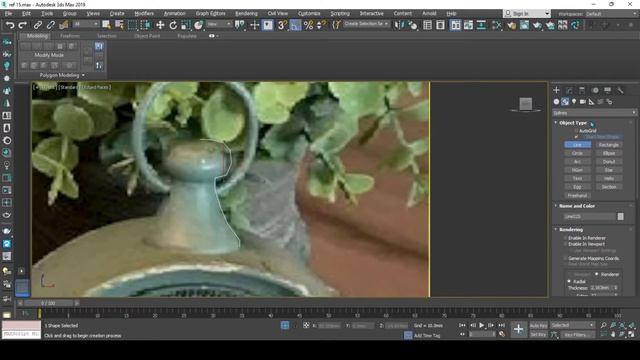The height and width of the screenshot is (360, 640).
Task: Activate the Select and Move tool
Action: click(x=160, y=25)
